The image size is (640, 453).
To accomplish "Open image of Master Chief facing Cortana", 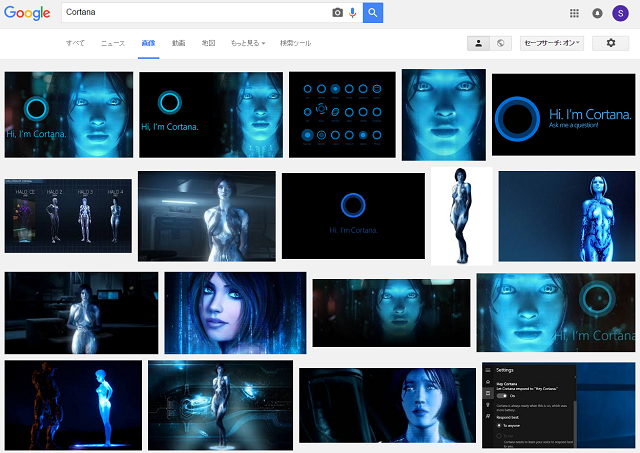I will (x=73, y=405).
